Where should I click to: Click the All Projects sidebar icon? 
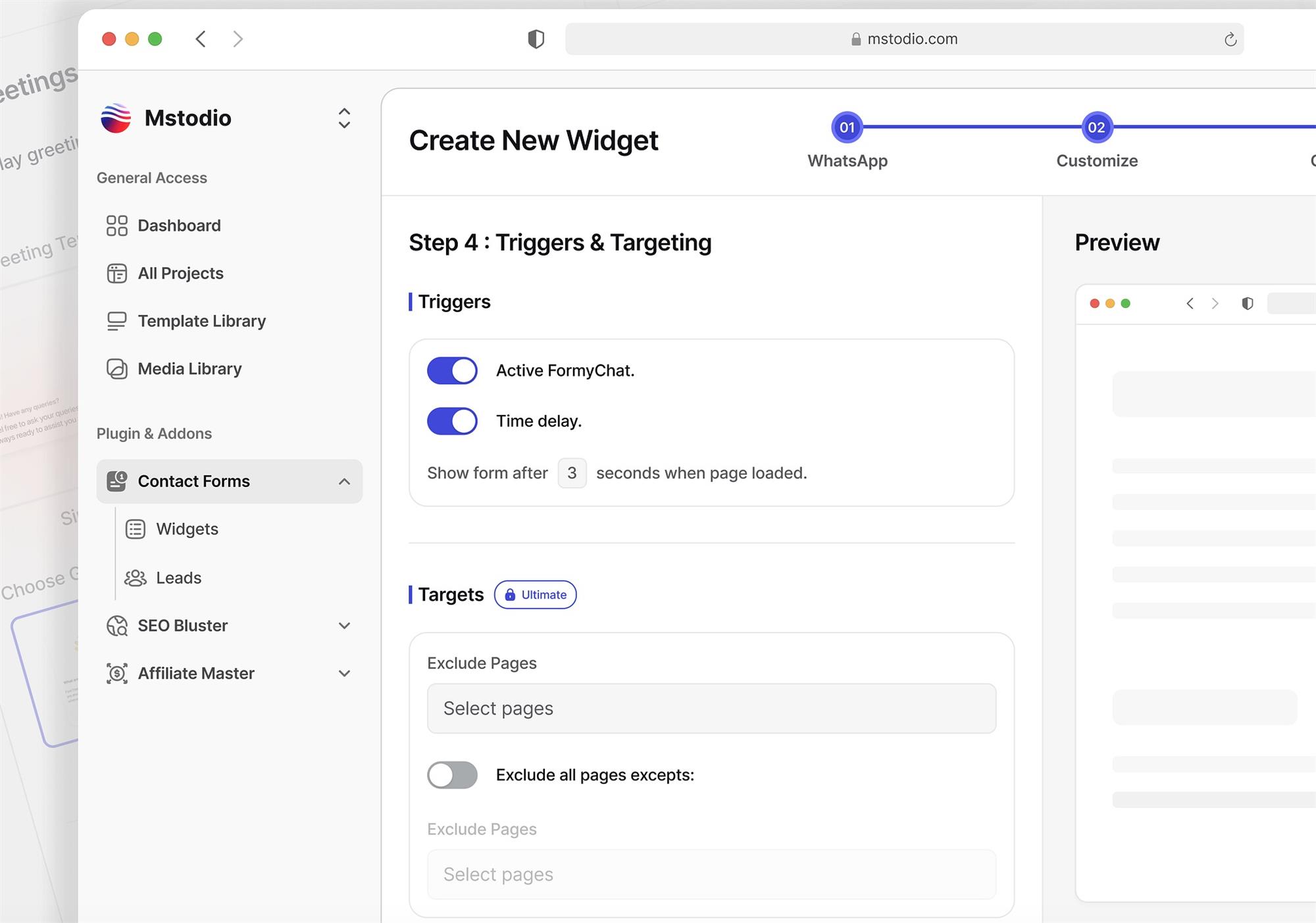116,274
